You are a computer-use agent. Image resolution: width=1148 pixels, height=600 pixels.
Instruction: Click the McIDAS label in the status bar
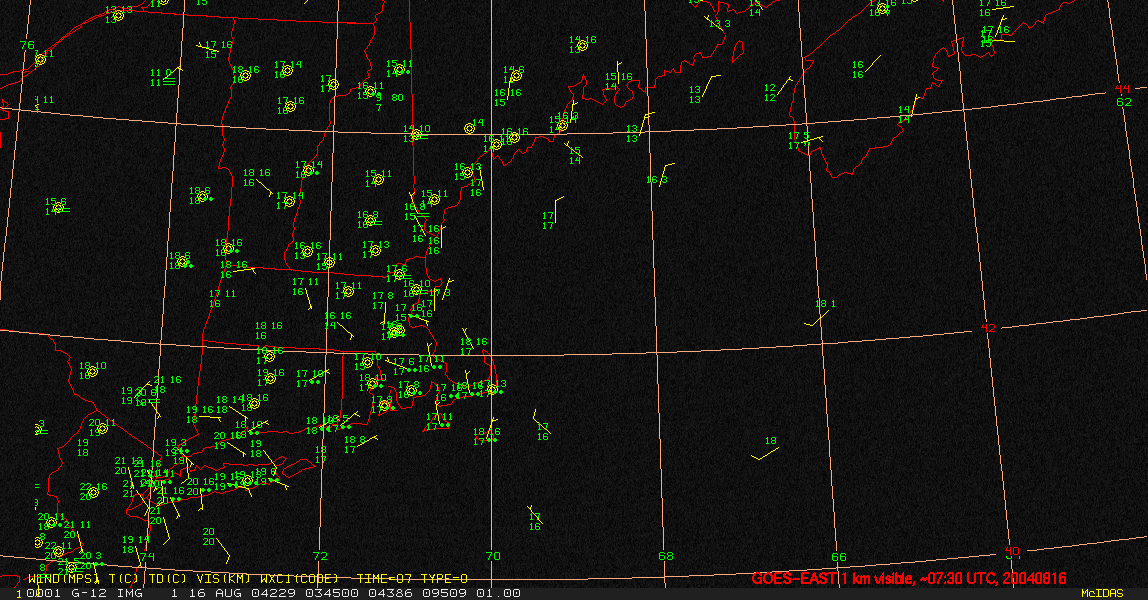click(1102, 593)
